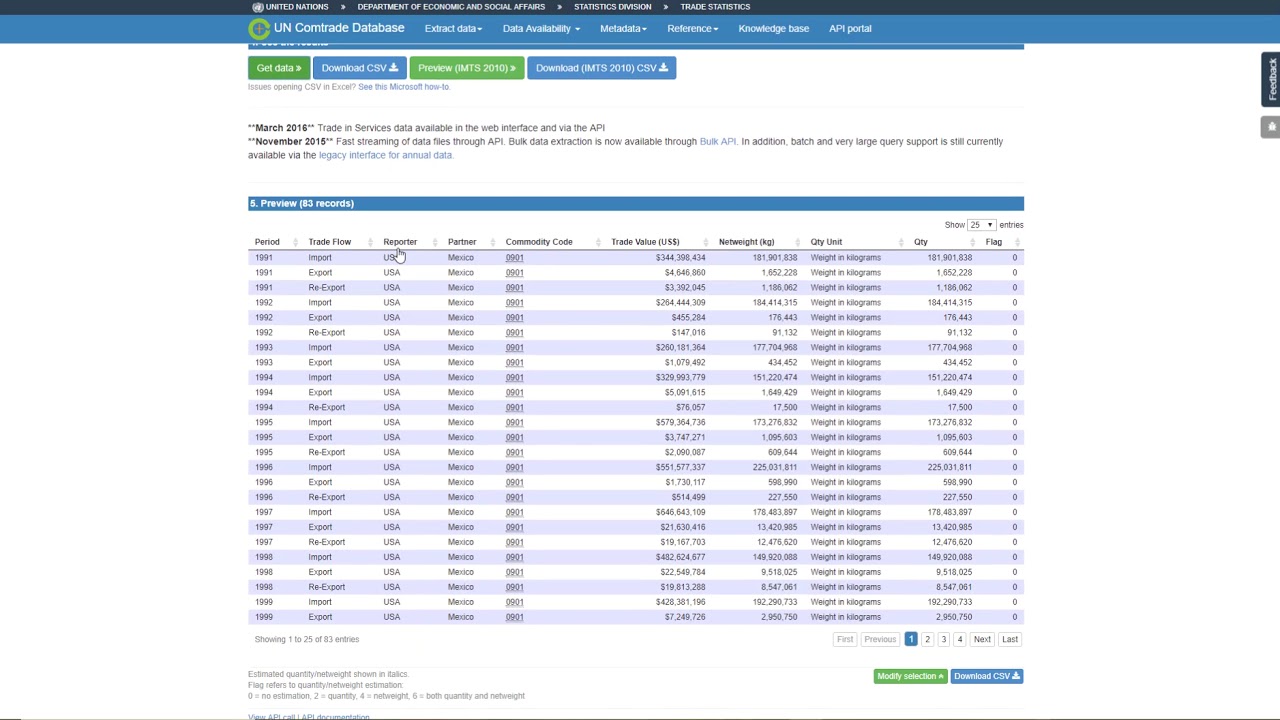Jump to page 4 of results
This screenshot has height=720, width=1280.
click(959, 639)
